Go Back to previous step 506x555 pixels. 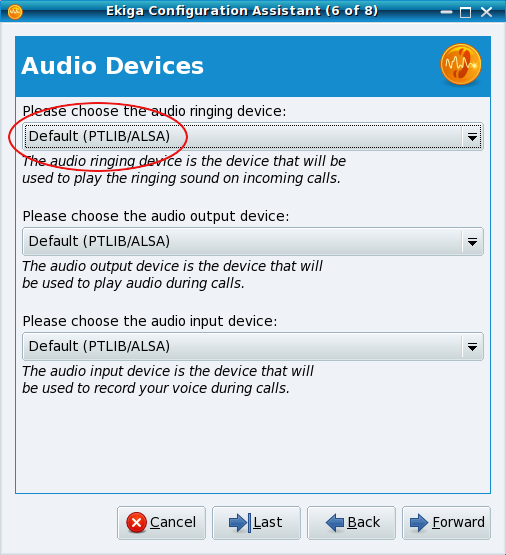351,523
